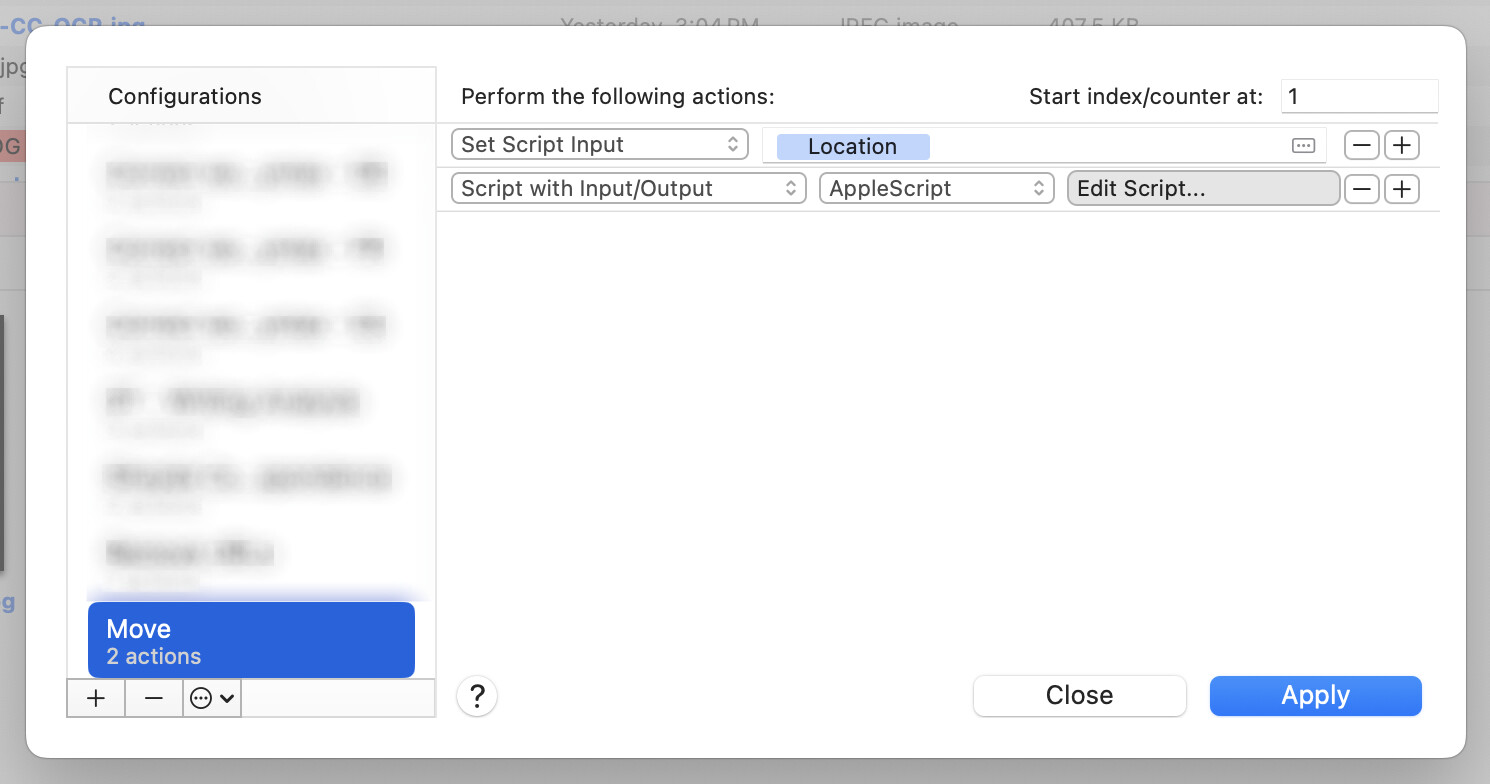Add a new configuration with plus button
Viewport: 1490px width, 784px height.
click(96, 699)
